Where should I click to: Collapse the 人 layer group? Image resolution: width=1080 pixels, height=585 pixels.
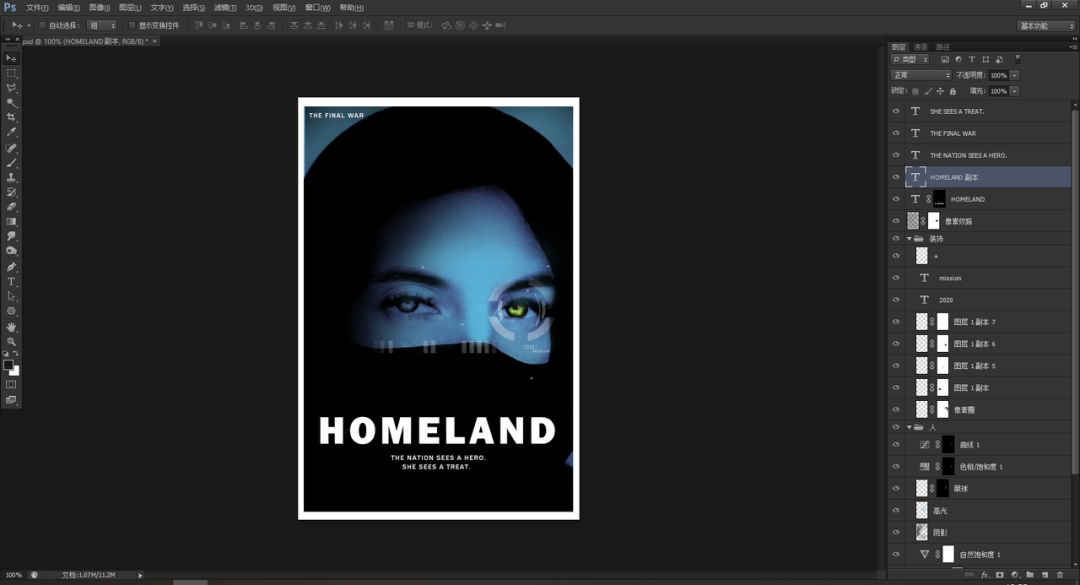[909, 427]
